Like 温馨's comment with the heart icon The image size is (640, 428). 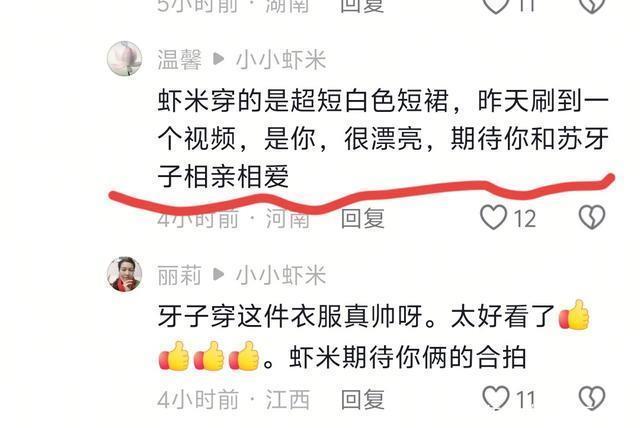(x=493, y=217)
